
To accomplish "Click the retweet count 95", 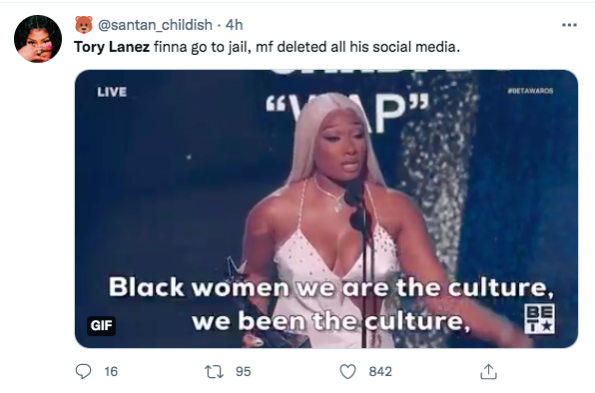I will click(243, 371).
